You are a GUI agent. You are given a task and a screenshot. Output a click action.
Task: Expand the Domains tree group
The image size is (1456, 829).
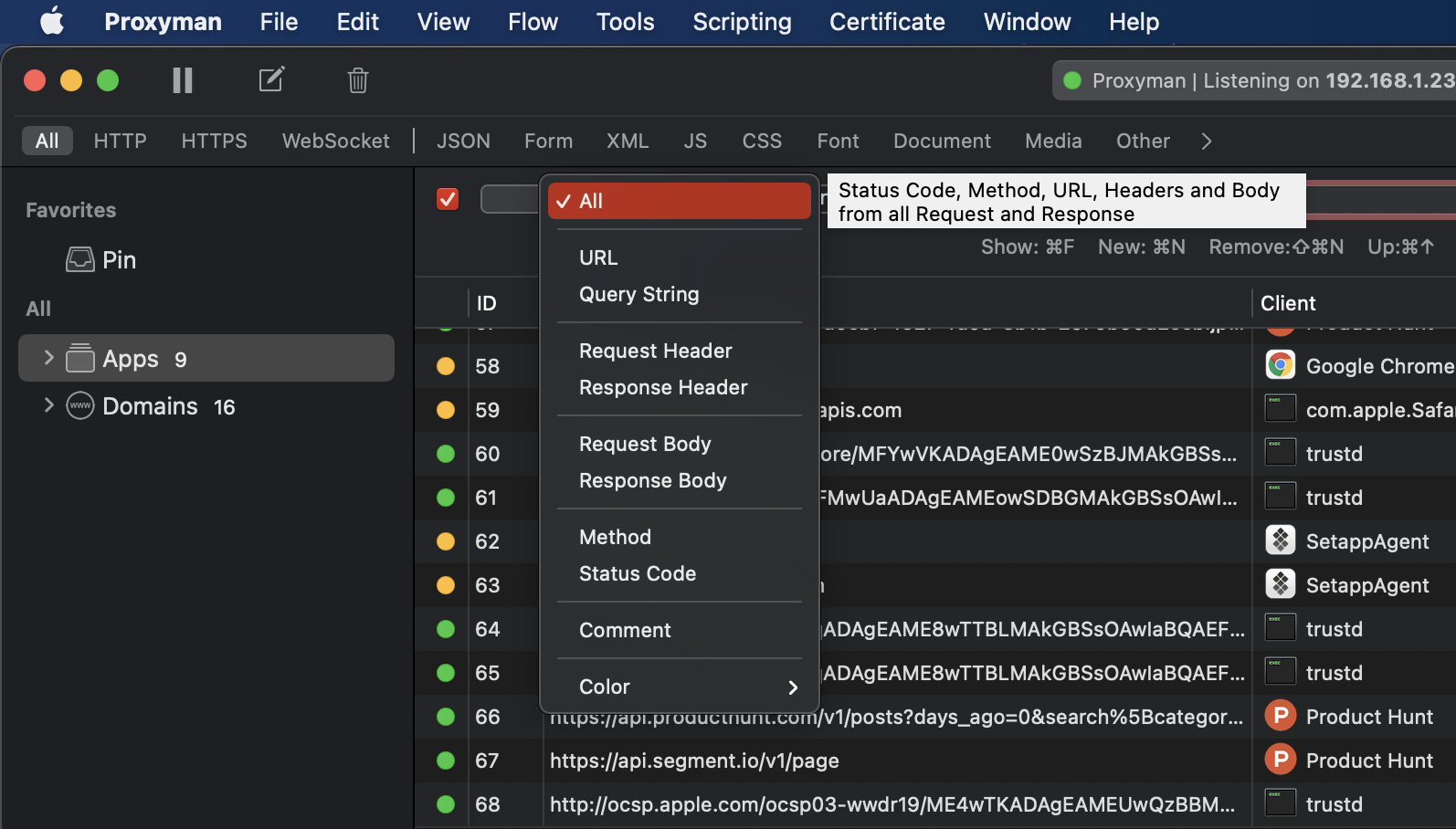[x=49, y=405]
